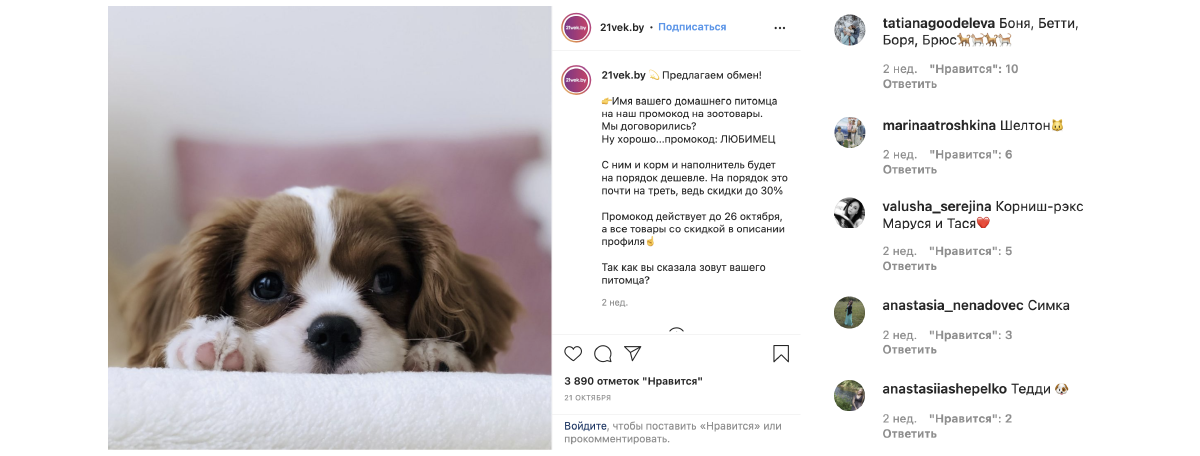The width and height of the screenshot is (1200, 456).
Task: Open the puppy photo
Action: [x=330, y=228]
